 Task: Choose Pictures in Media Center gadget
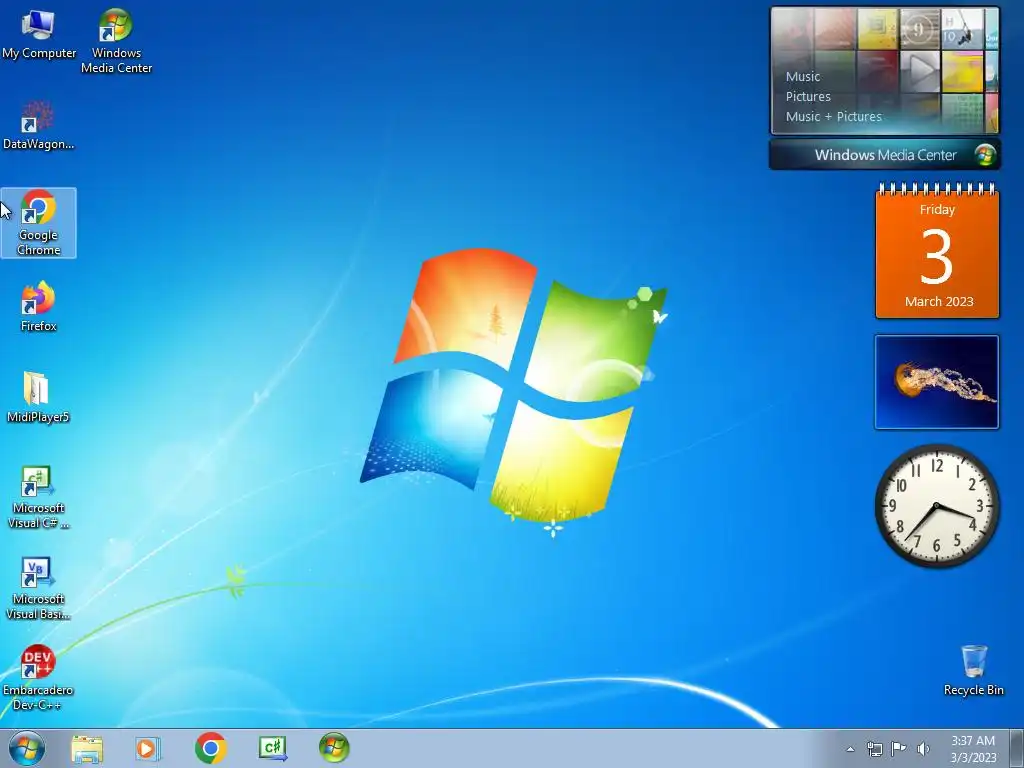tap(808, 97)
